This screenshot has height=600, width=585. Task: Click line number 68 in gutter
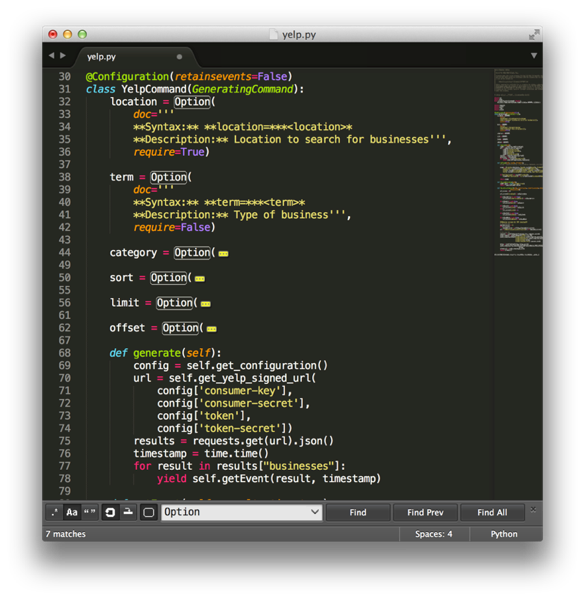(64, 353)
